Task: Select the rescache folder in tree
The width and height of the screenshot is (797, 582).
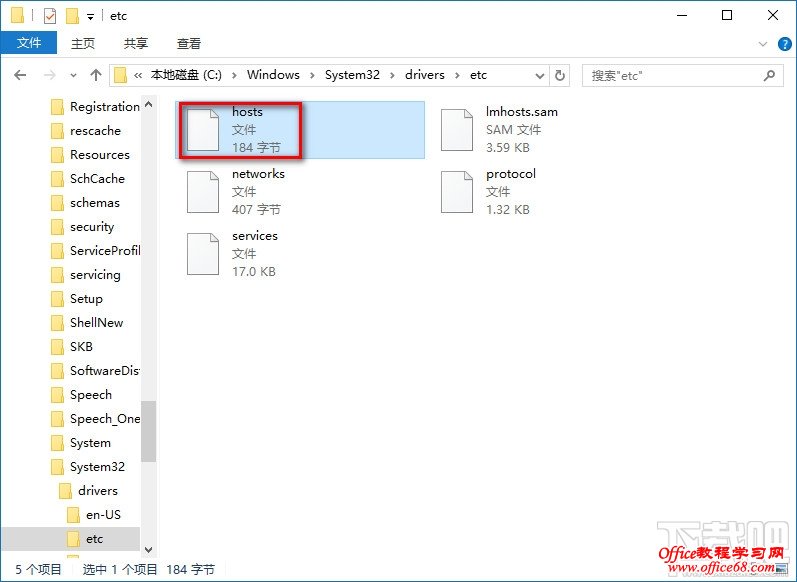Action: (x=86, y=131)
